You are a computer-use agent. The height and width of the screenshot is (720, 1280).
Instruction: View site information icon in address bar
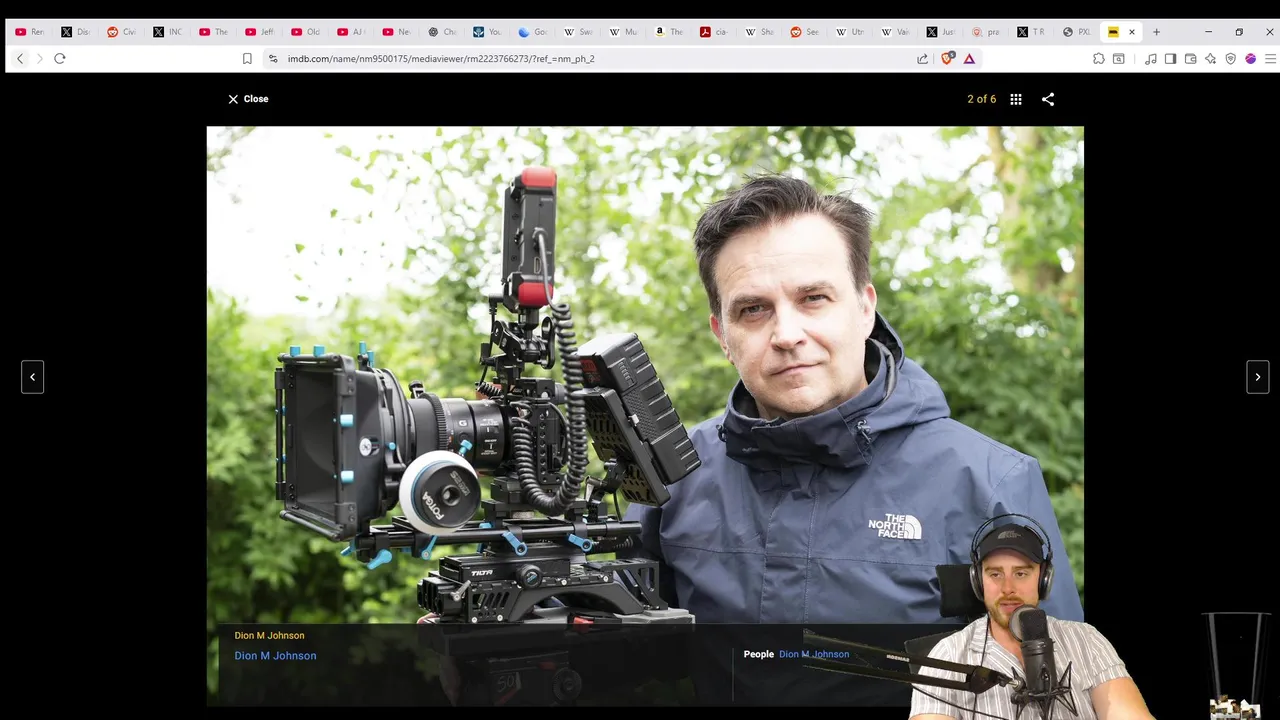[273, 59]
